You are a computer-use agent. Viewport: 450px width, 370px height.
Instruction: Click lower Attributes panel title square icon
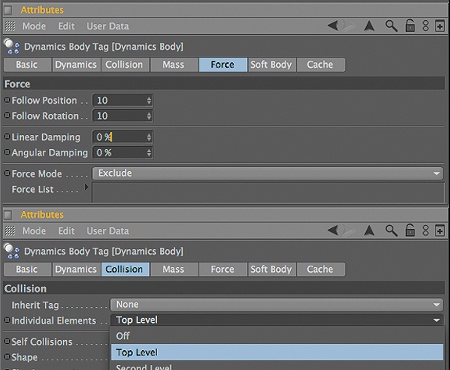click(x=8, y=215)
